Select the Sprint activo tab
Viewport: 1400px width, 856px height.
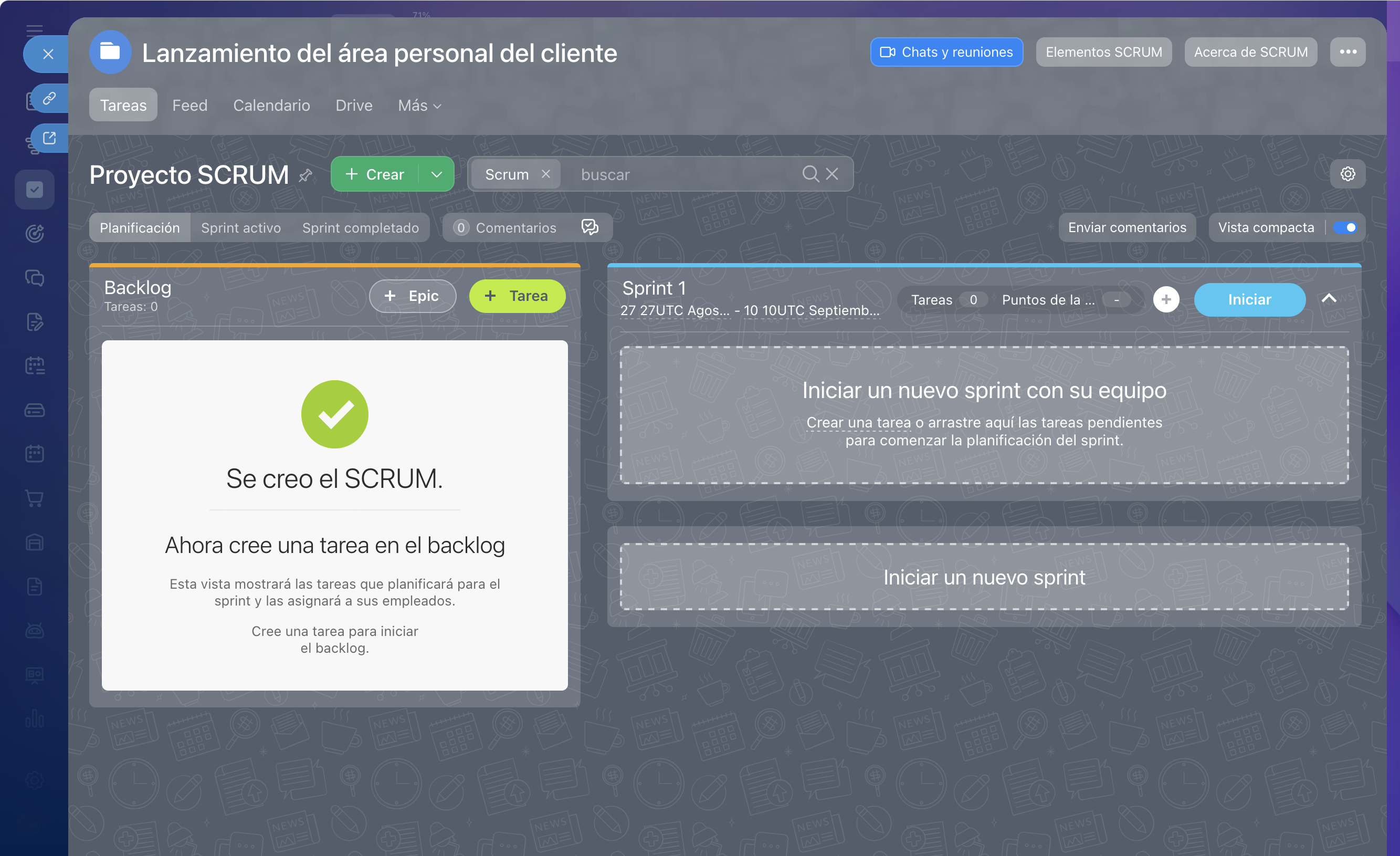point(241,227)
